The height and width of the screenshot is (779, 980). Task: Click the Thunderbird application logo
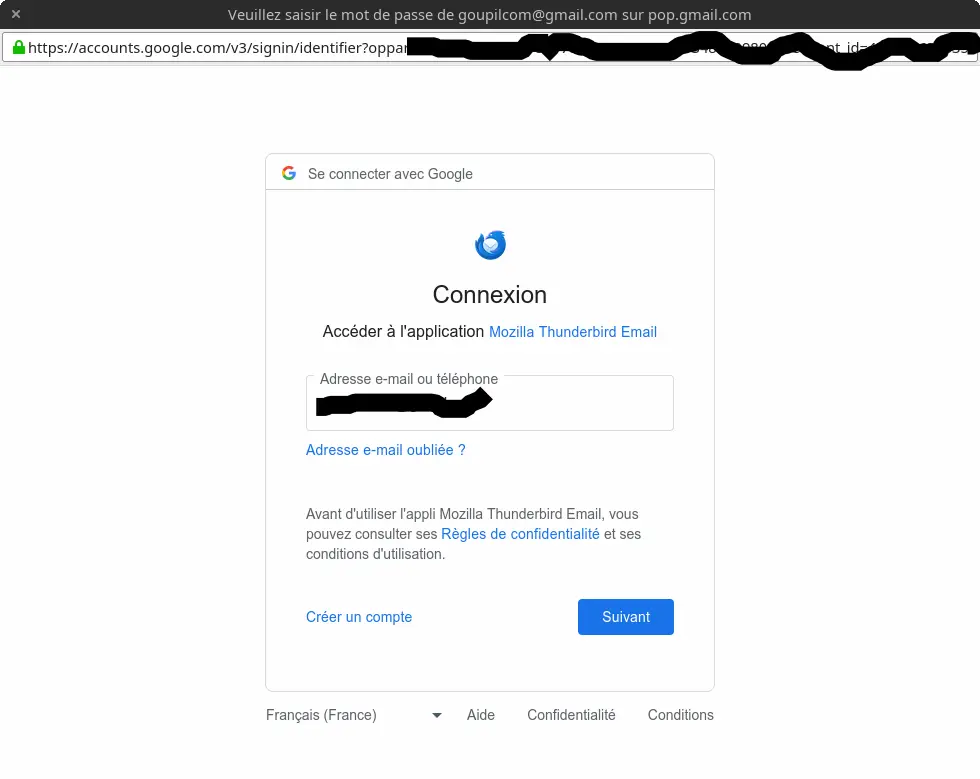[x=490, y=244]
